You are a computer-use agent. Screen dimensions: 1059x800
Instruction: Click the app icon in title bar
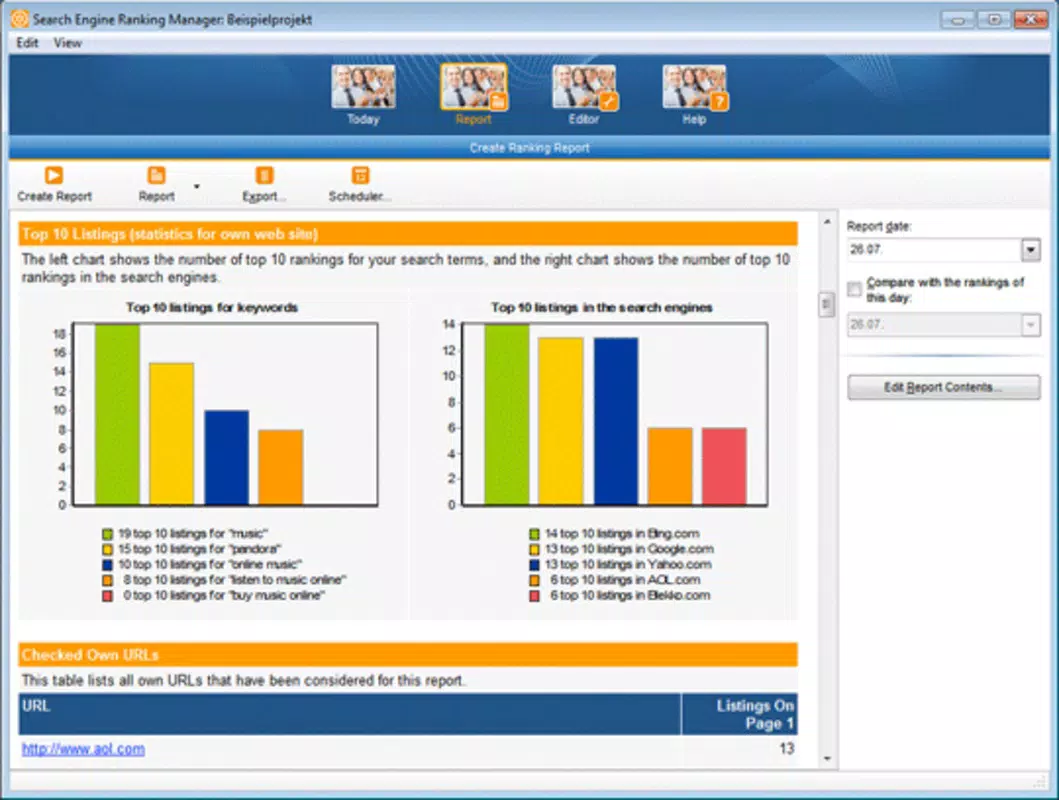[20, 19]
